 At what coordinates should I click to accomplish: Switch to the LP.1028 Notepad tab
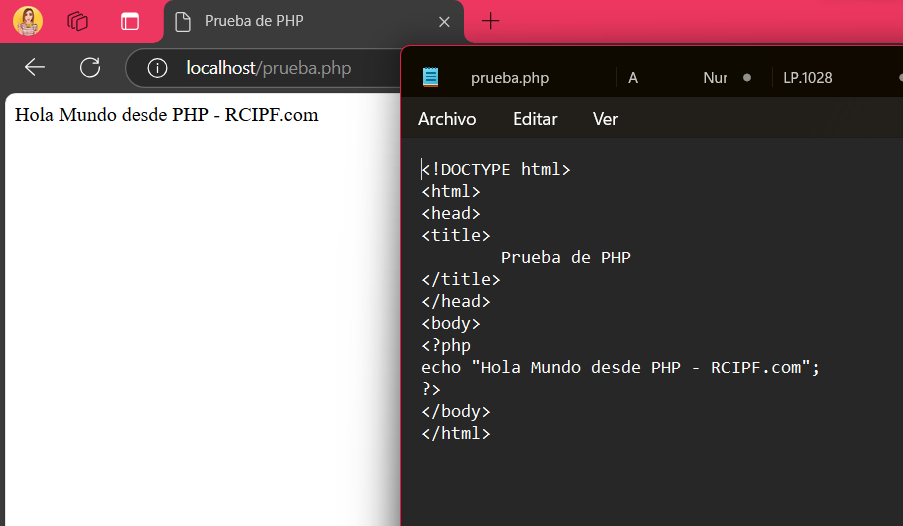[x=808, y=78]
